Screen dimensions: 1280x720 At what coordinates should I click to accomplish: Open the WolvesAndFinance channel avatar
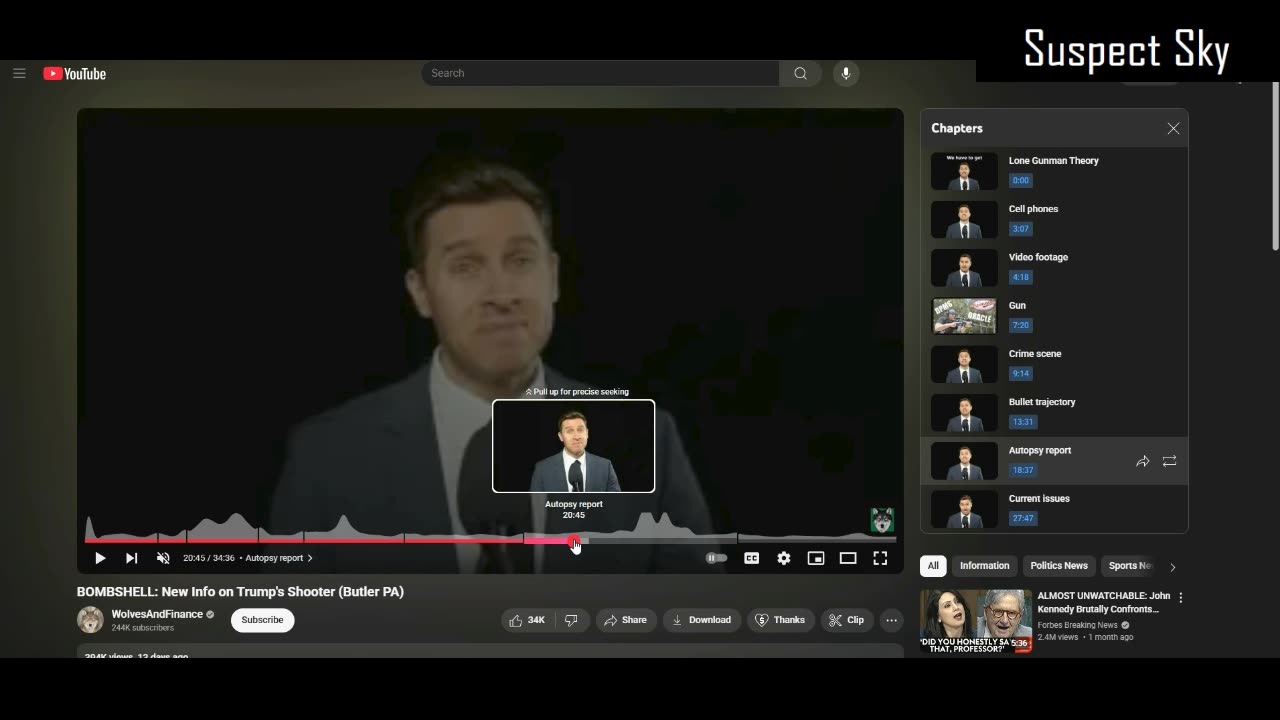(90, 620)
